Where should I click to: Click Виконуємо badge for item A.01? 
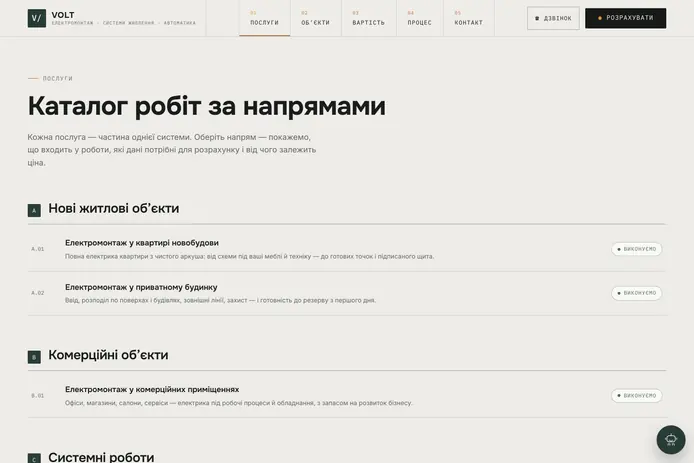click(x=636, y=249)
